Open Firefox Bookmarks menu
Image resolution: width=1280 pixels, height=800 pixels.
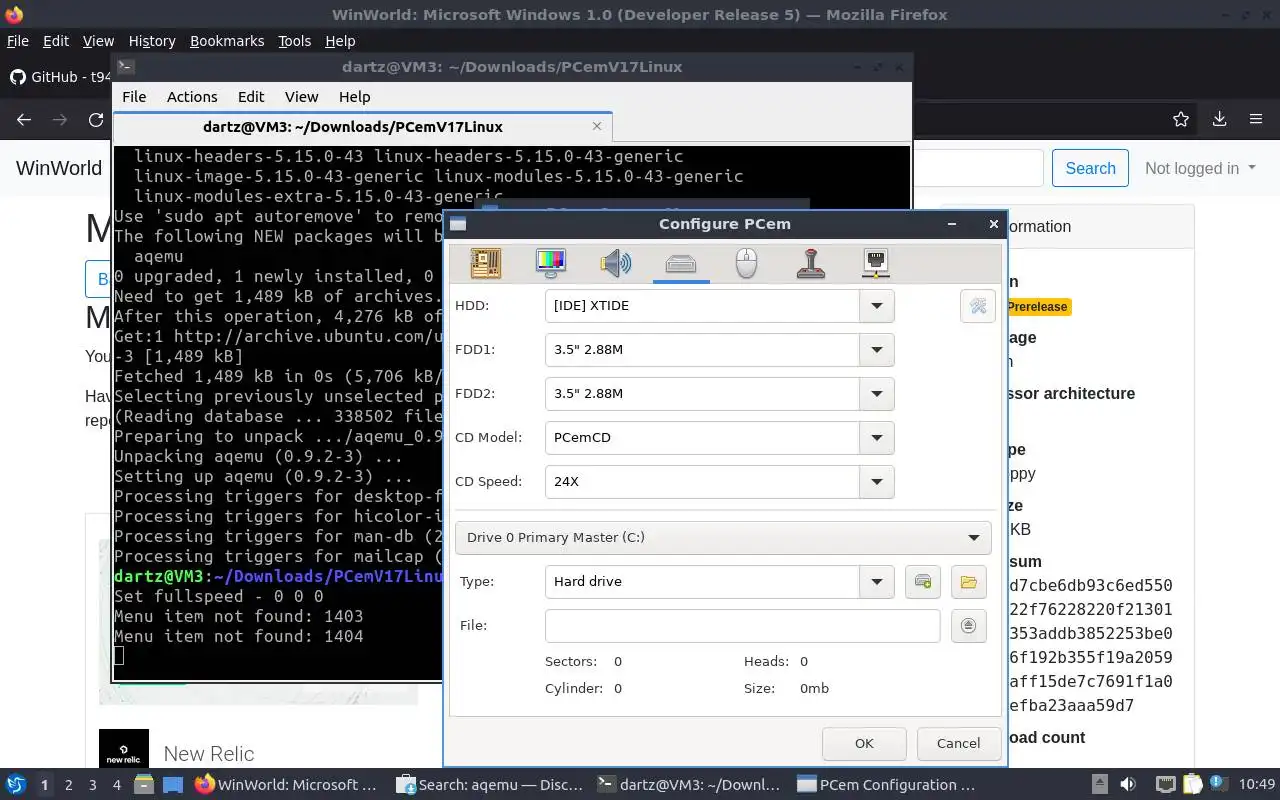pyautogui.click(x=227, y=41)
